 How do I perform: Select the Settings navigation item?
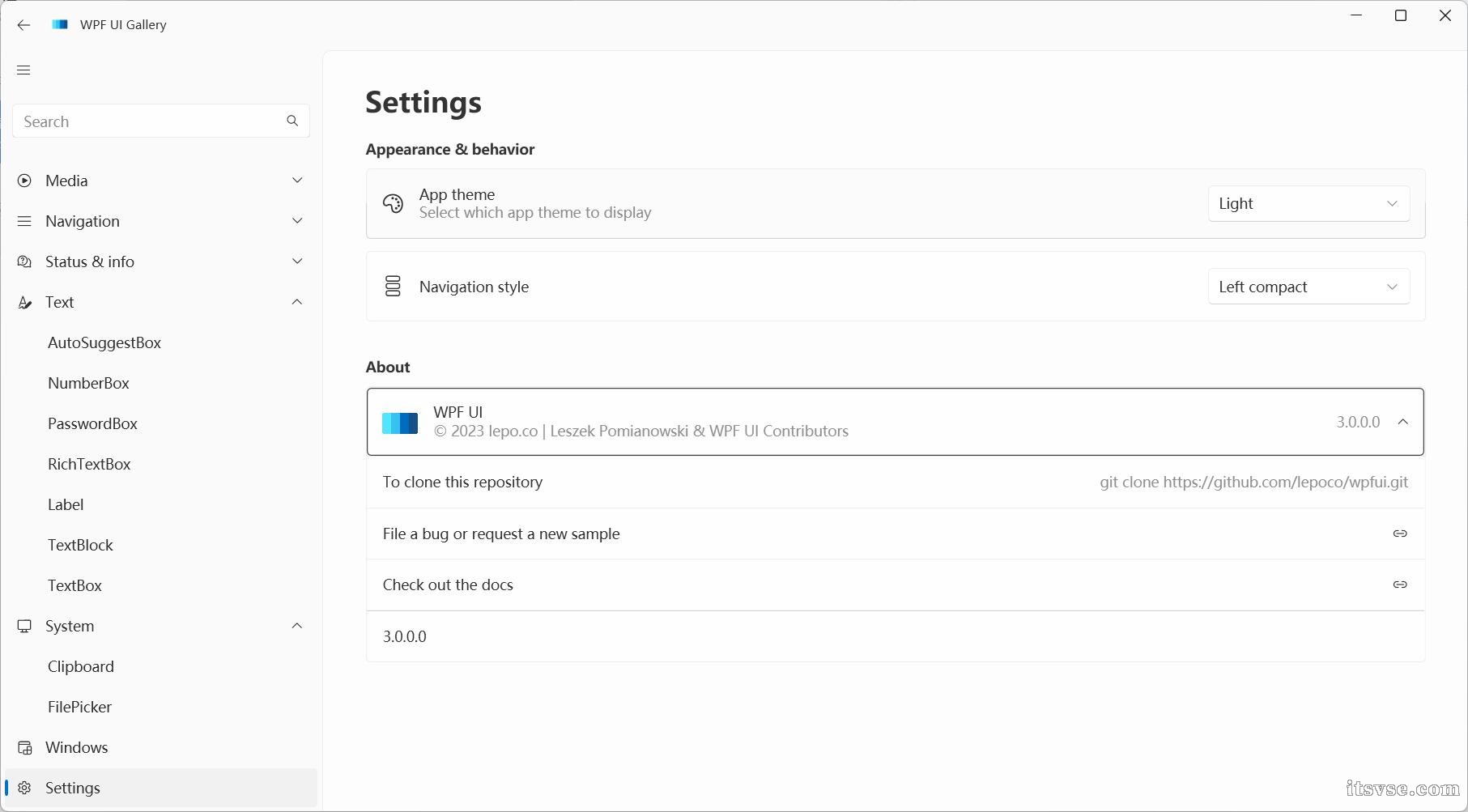click(x=161, y=788)
